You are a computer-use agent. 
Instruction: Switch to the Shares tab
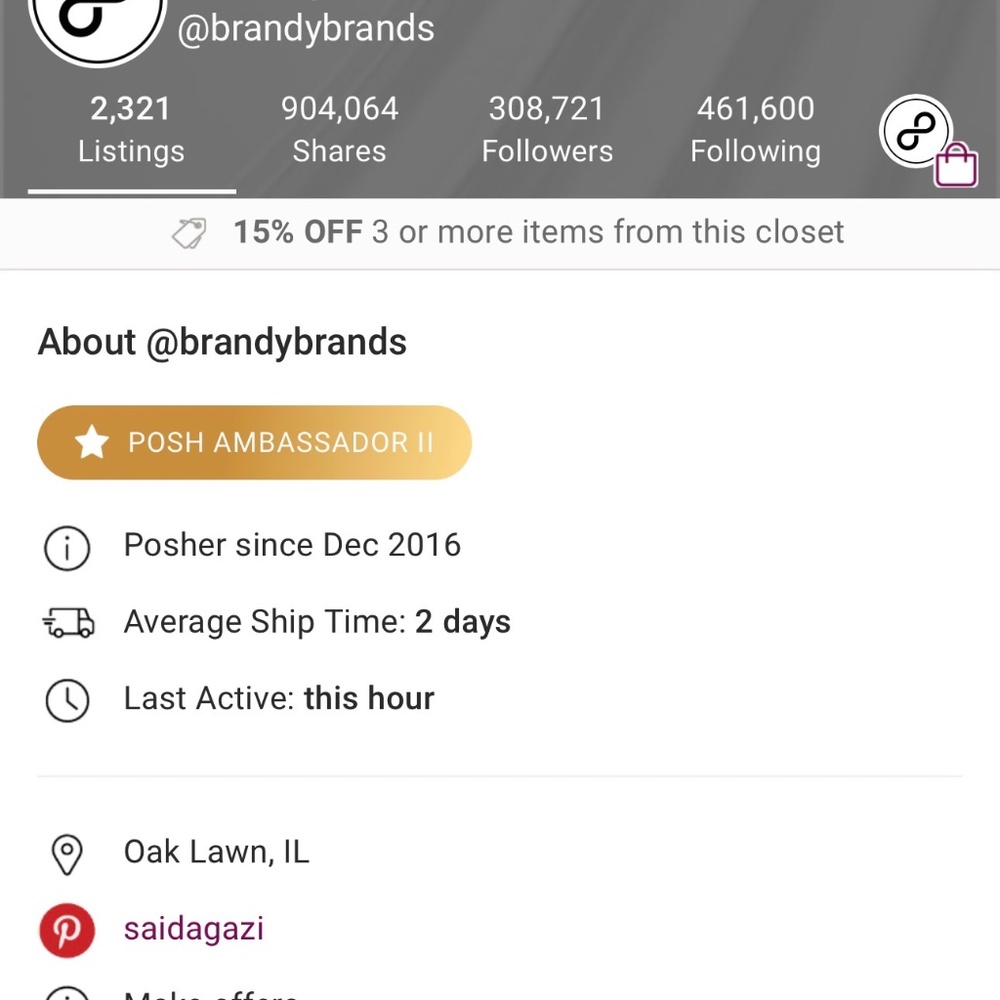click(339, 128)
